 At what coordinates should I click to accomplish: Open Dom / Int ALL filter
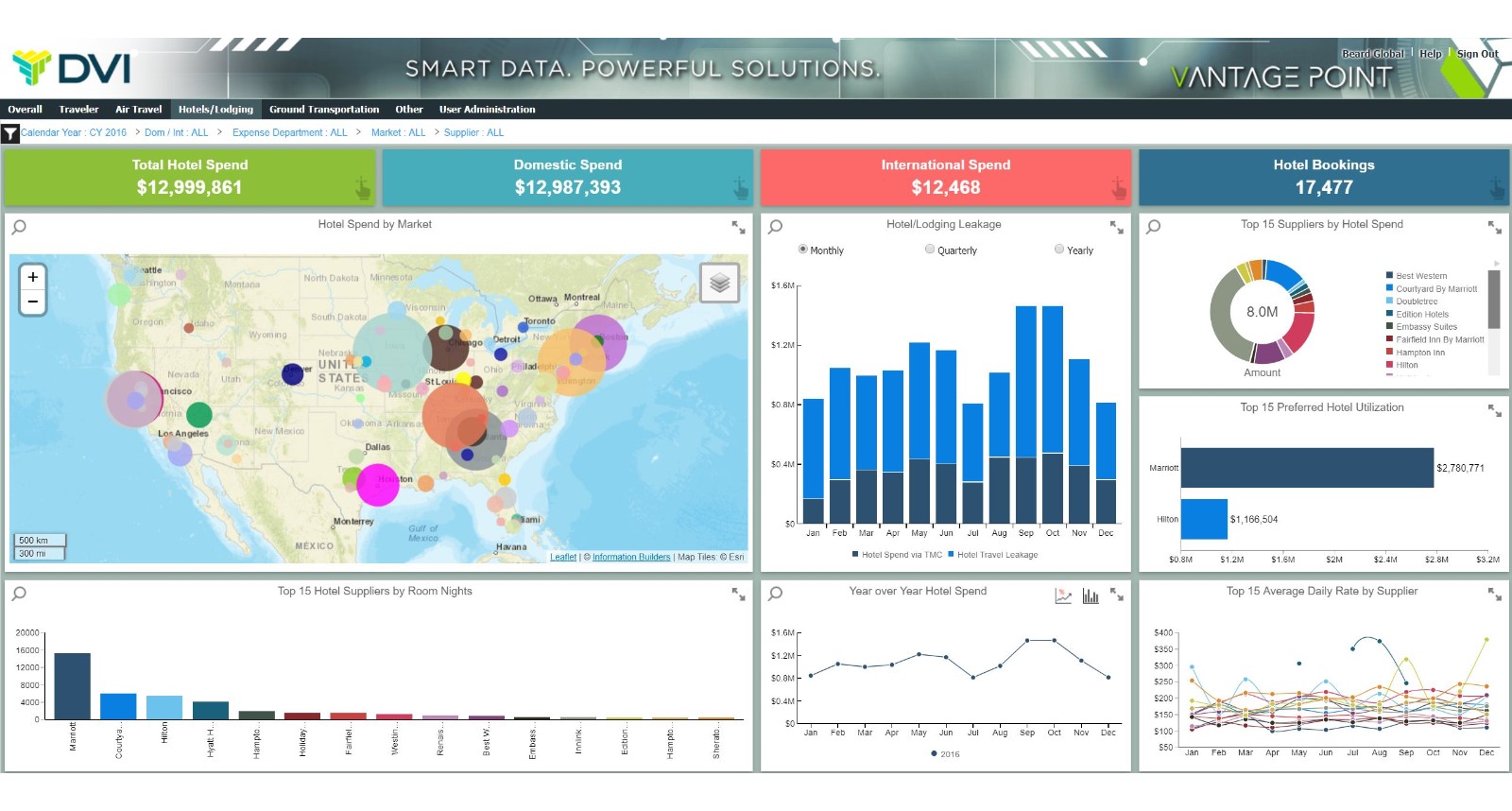pyautogui.click(x=177, y=133)
